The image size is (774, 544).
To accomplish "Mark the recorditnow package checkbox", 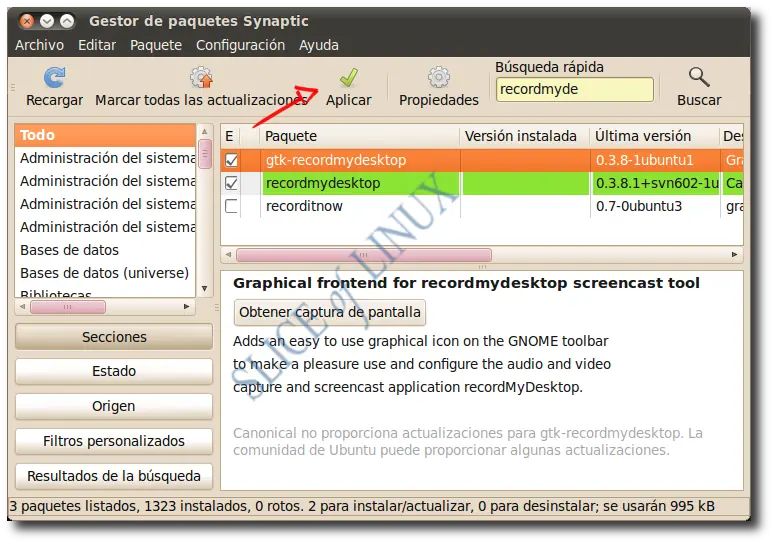I will point(231,206).
